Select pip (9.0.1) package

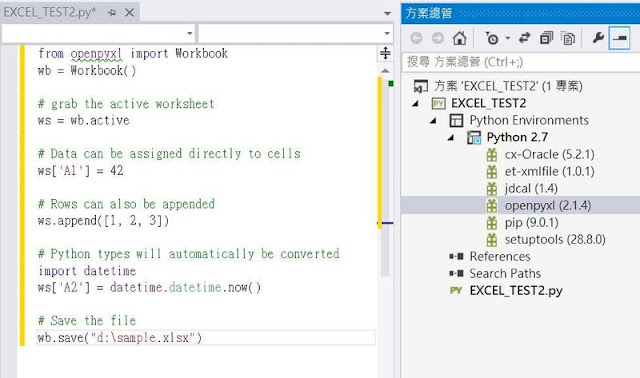tap(531, 222)
